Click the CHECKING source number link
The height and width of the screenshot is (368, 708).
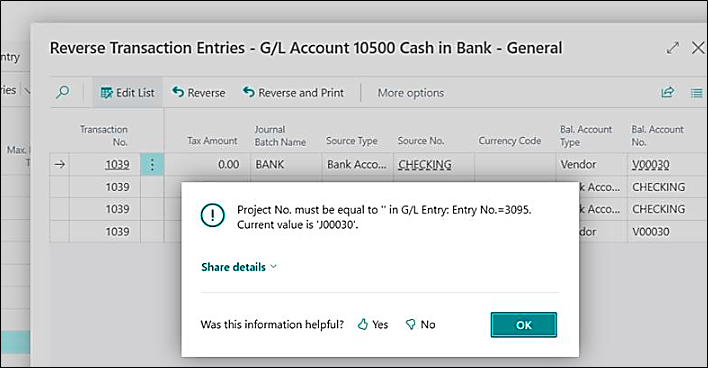[424, 164]
